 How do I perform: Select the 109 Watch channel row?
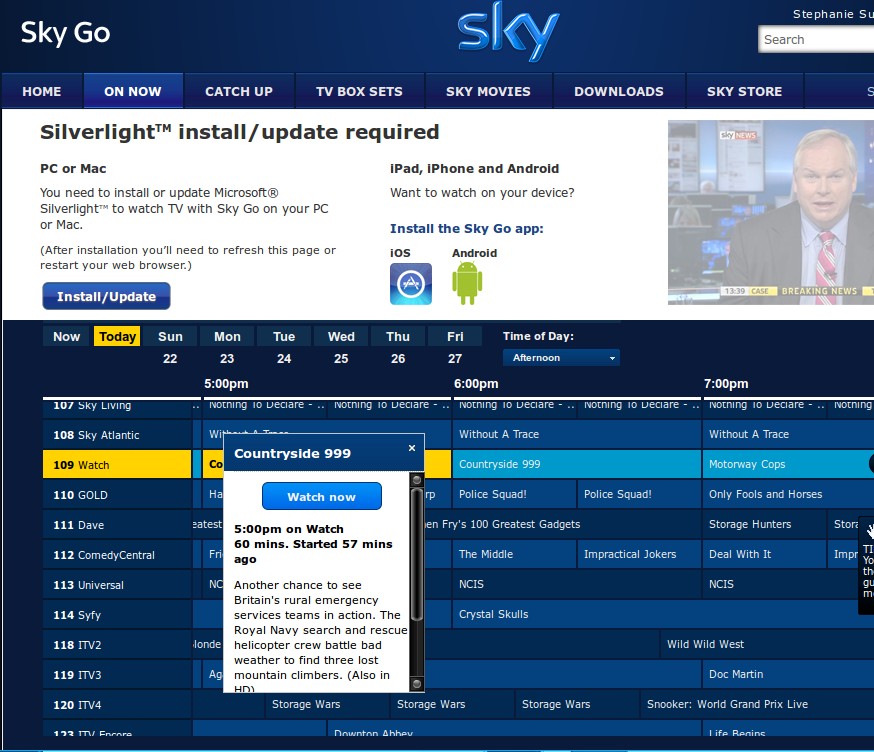click(x=117, y=465)
